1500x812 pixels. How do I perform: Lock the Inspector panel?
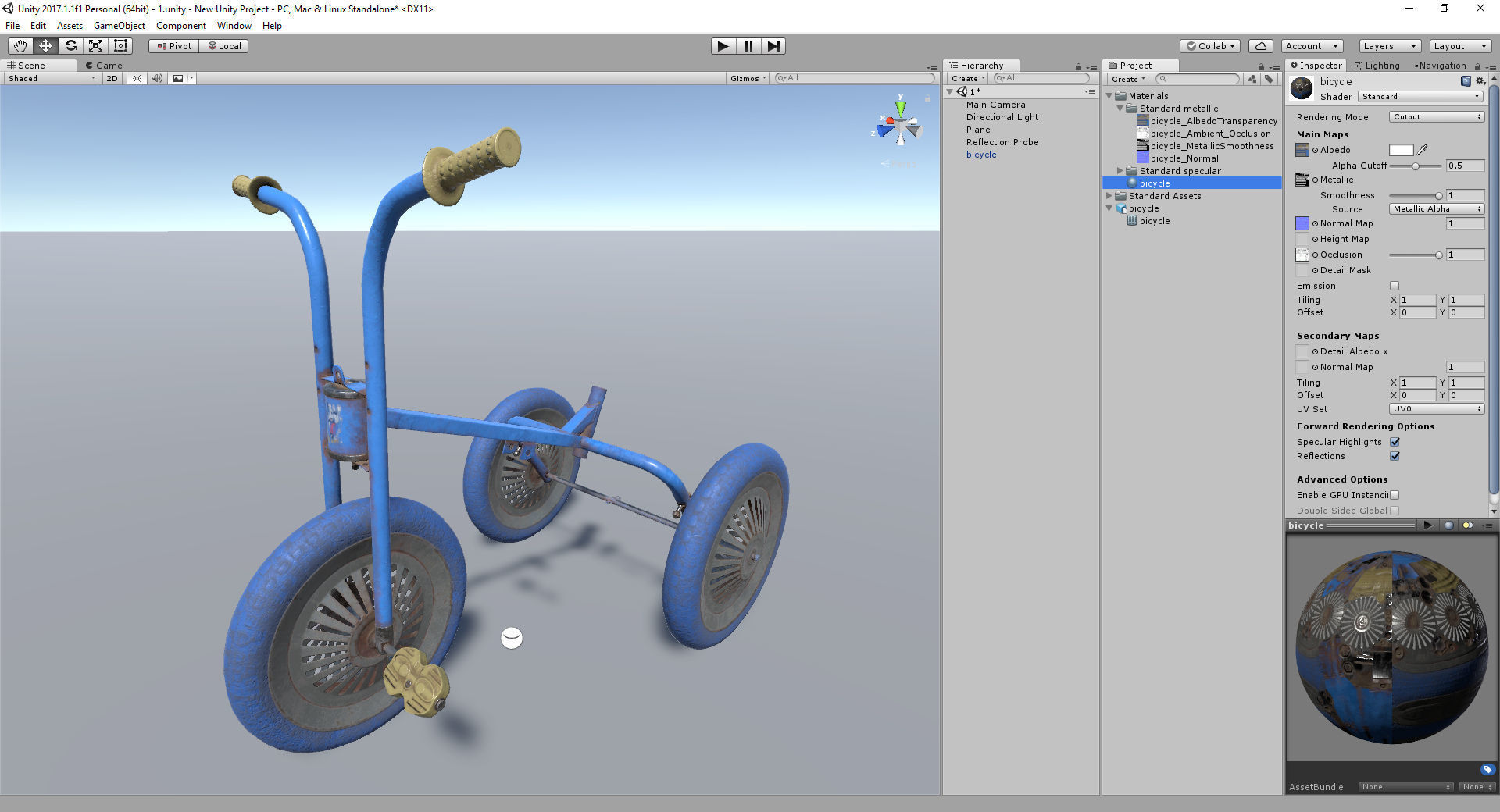1477,67
